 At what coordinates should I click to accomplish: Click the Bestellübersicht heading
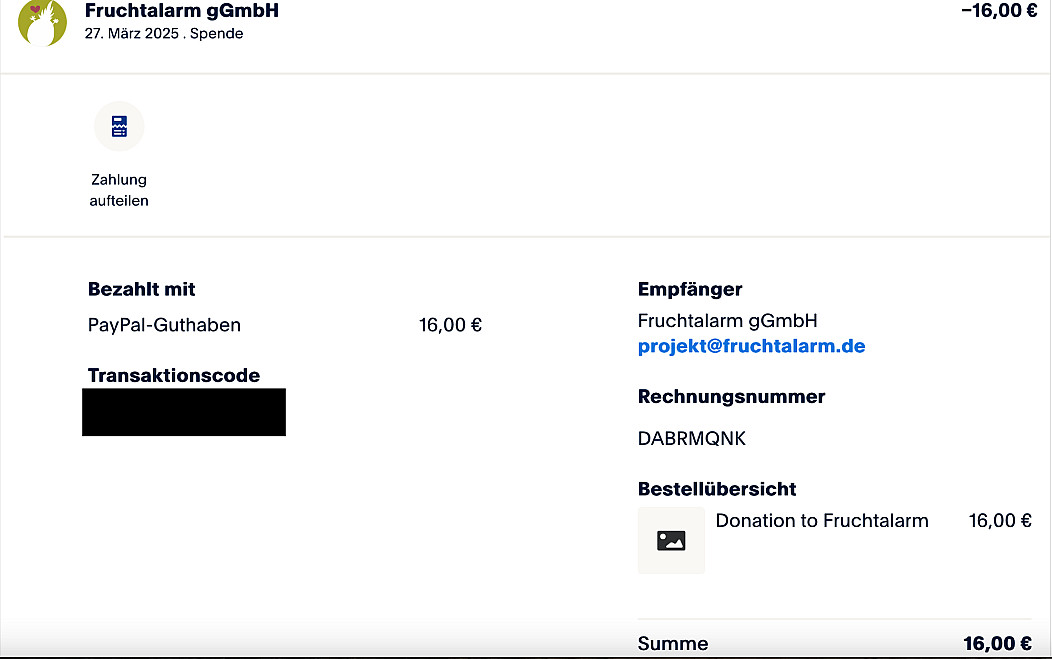[717, 489]
